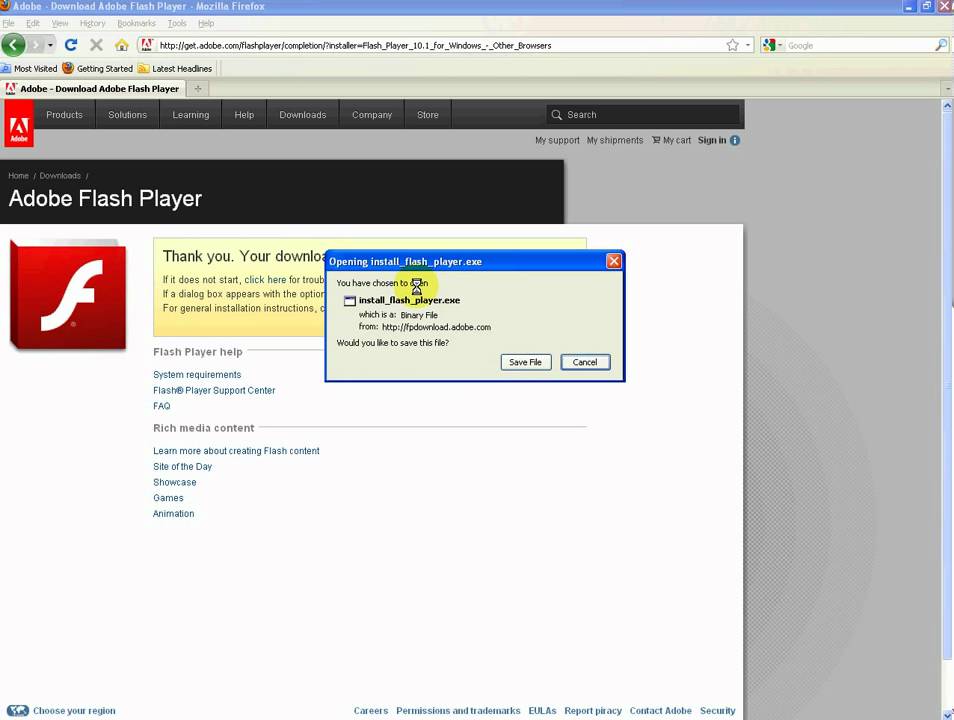
Task: Open Getting Started bookmark
Action: pos(98,68)
